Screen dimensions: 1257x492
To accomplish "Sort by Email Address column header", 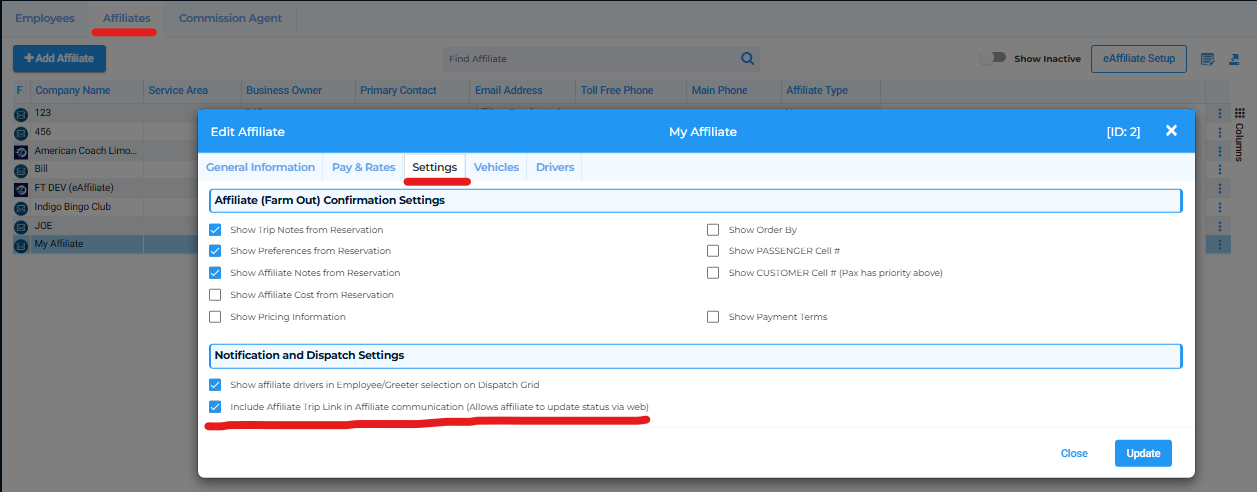I will (508, 90).
